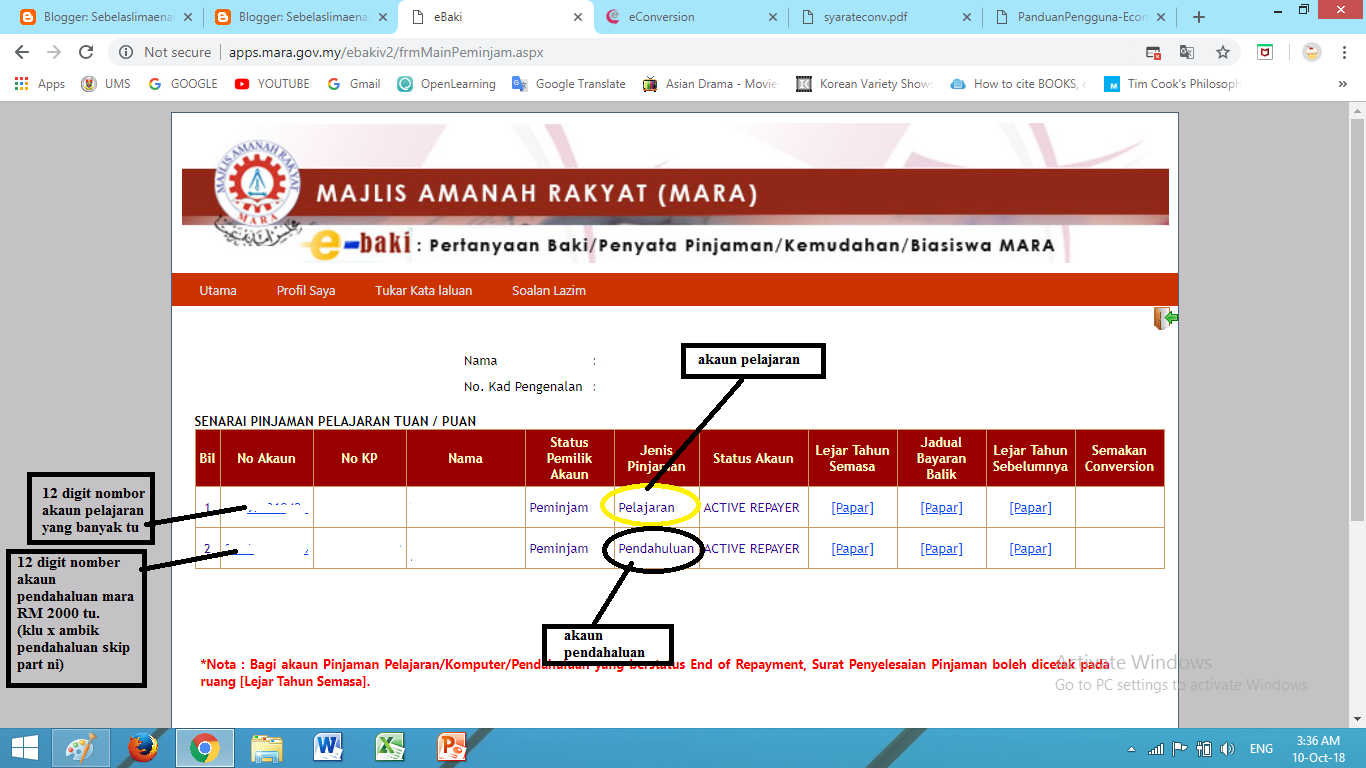Viewport: 1366px width, 768px height.
Task: Go back using browser back arrow
Action: [22, 52]
